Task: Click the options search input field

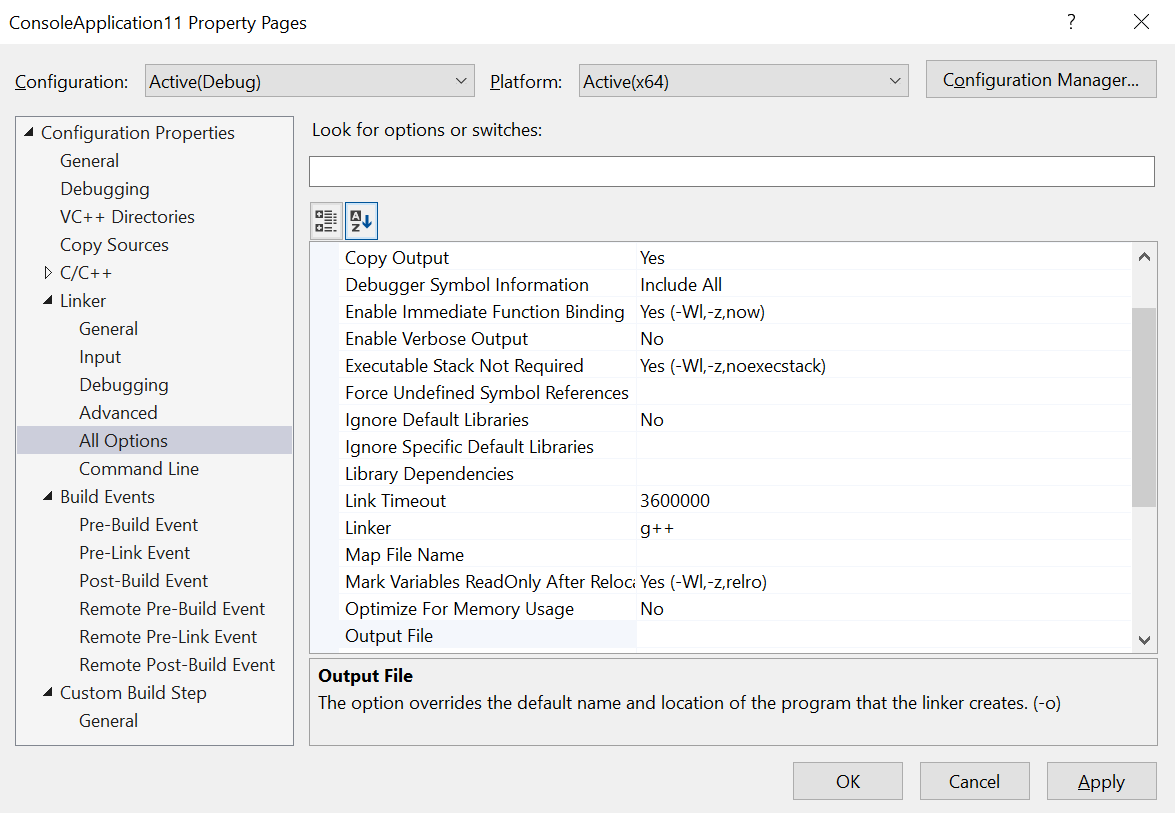Action: (x=731, y=172)
